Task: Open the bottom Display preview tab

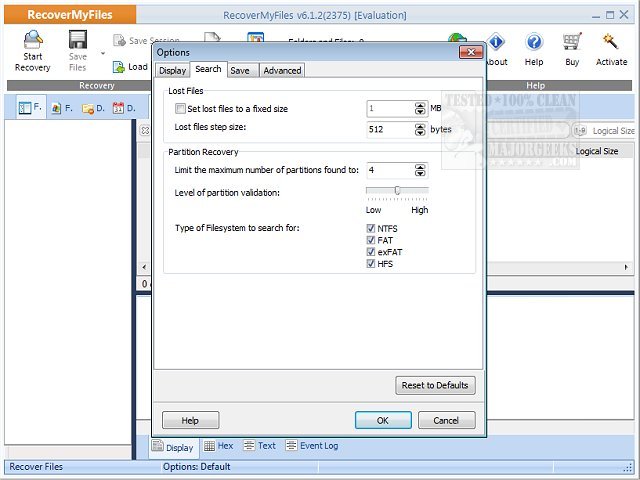Action: coord(173,447)
